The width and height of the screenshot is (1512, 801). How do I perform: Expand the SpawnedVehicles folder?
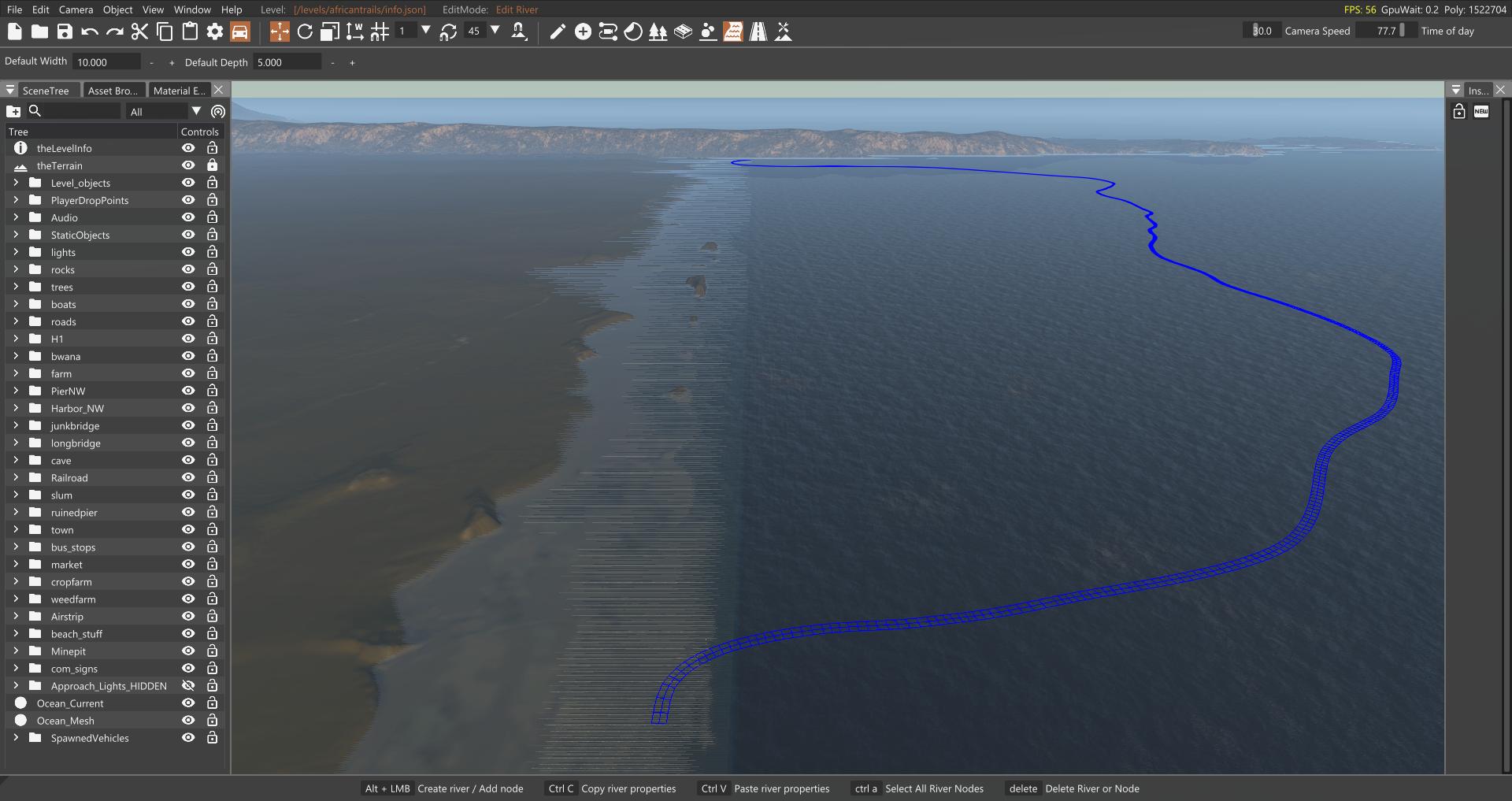15,737
